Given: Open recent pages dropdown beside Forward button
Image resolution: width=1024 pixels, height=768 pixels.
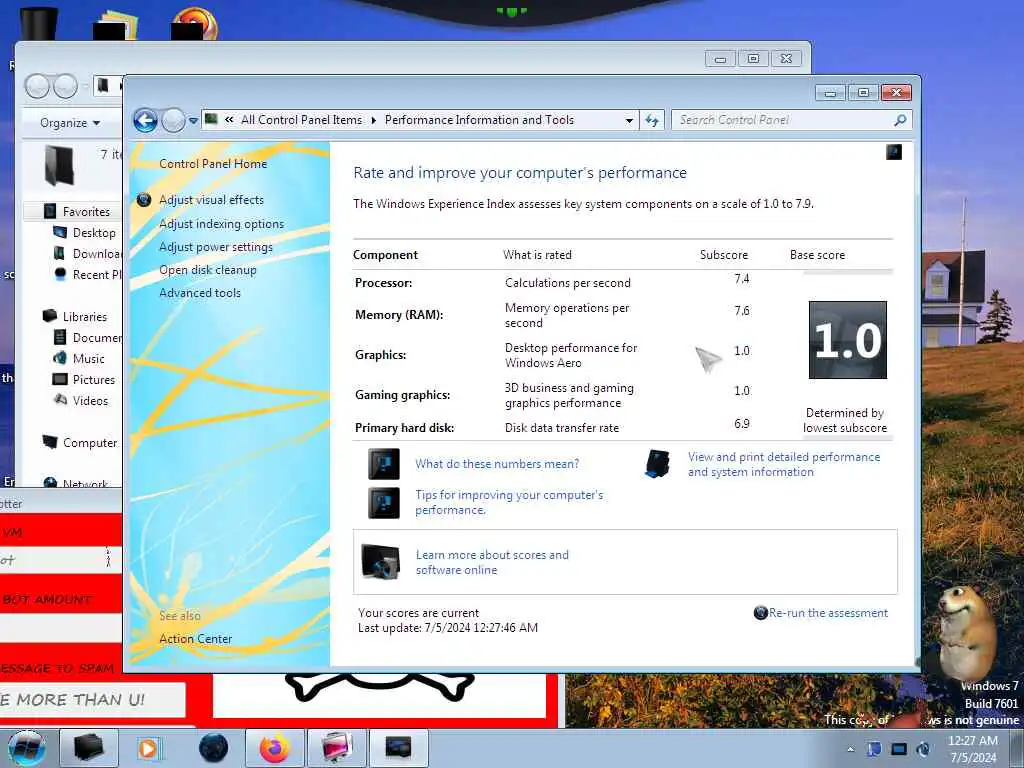Looking at the screenshot, I should click(x=193, y=121).
